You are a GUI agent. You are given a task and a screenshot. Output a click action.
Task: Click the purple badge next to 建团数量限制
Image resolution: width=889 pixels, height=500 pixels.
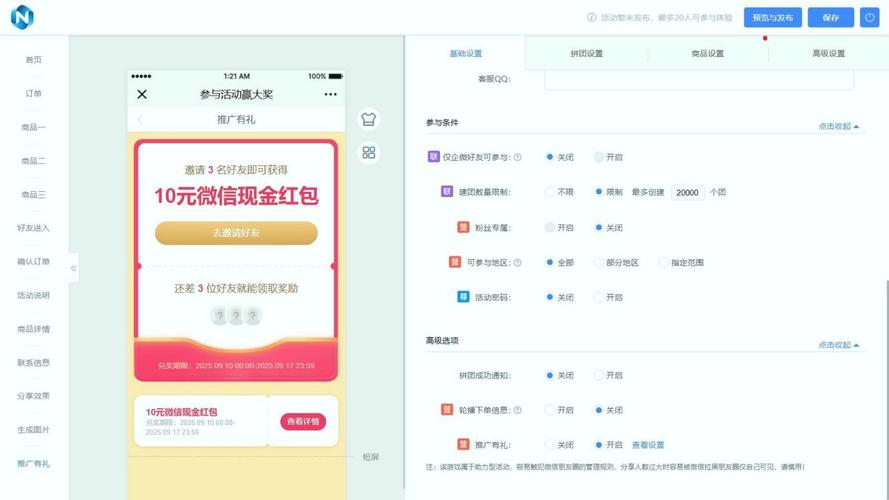447,192
